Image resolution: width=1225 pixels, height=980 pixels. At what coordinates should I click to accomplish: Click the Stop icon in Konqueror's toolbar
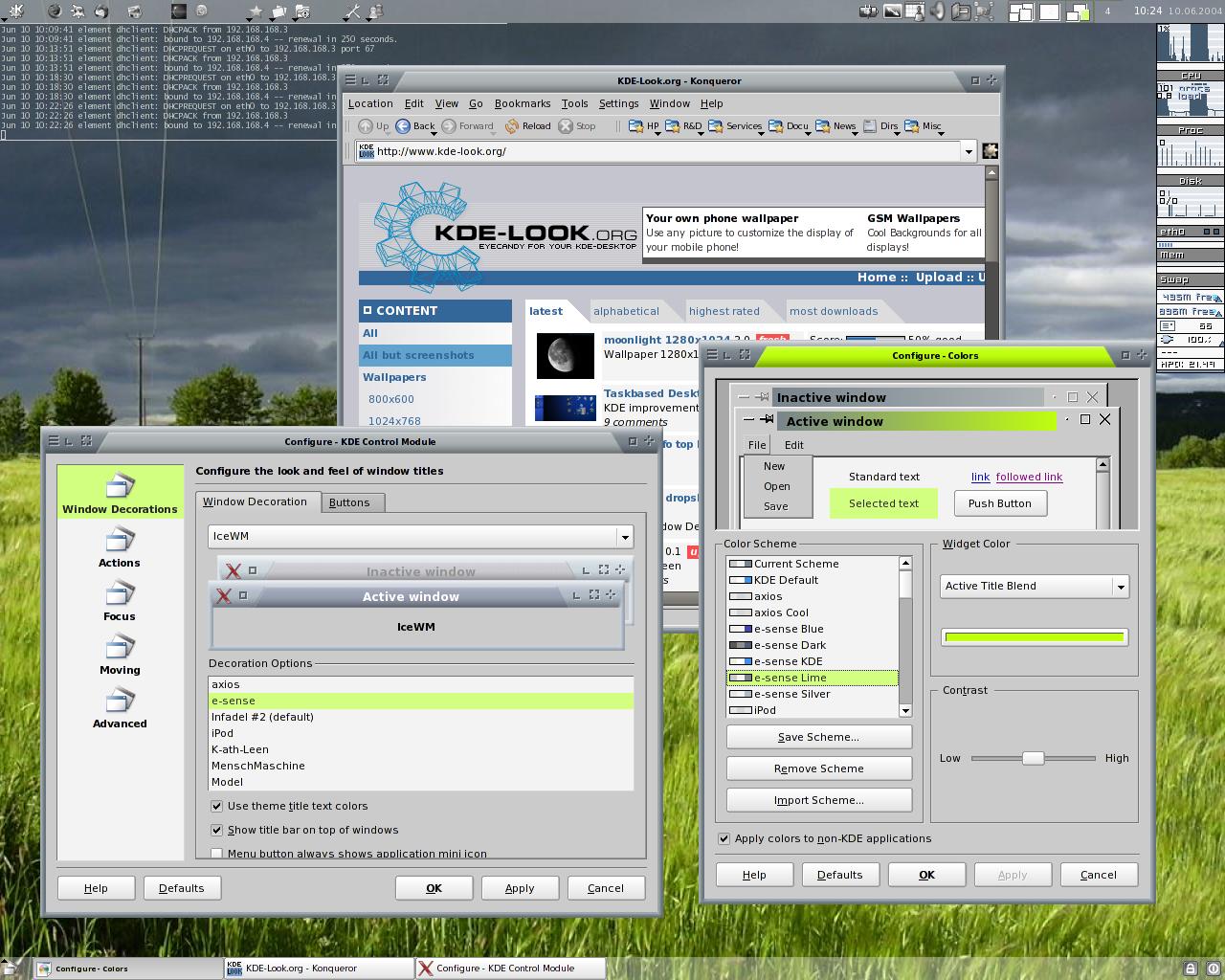point(577,126)
